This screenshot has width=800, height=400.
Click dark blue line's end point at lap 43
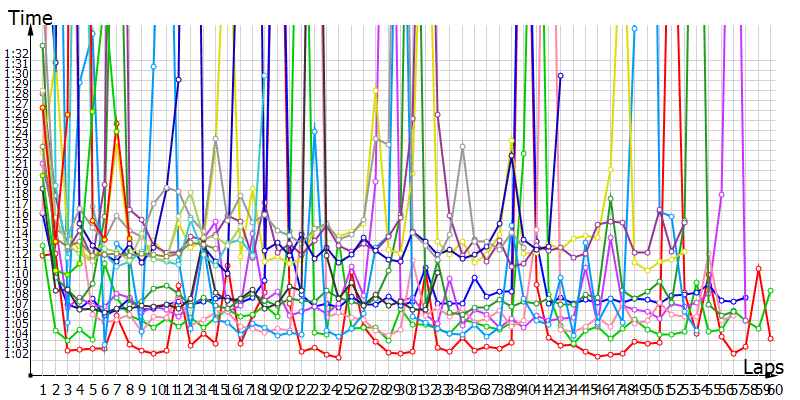[561, 75]
